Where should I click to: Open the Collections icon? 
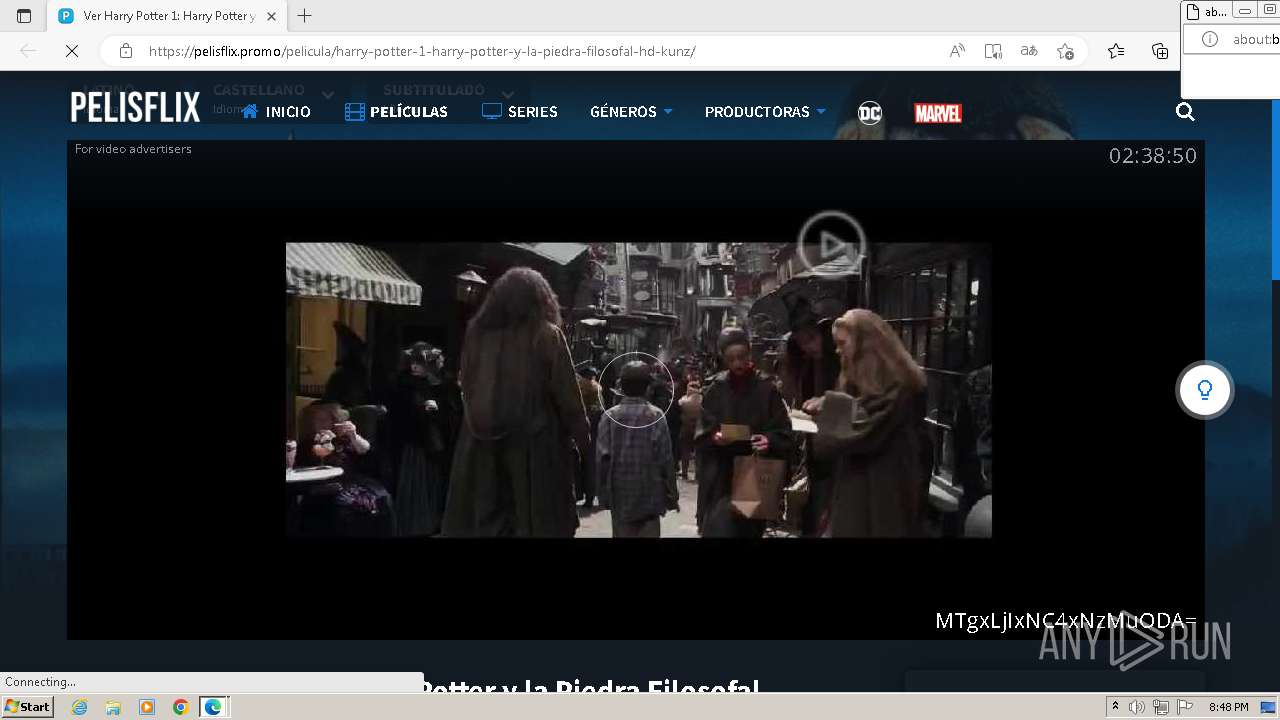click(1160, 51)
